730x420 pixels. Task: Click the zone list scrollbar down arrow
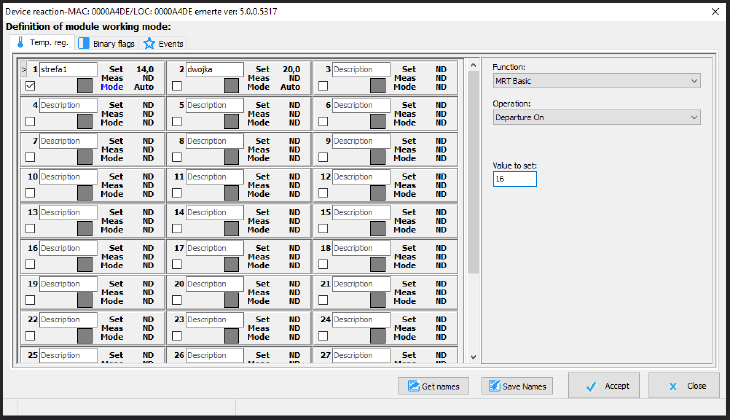(473, 357)
